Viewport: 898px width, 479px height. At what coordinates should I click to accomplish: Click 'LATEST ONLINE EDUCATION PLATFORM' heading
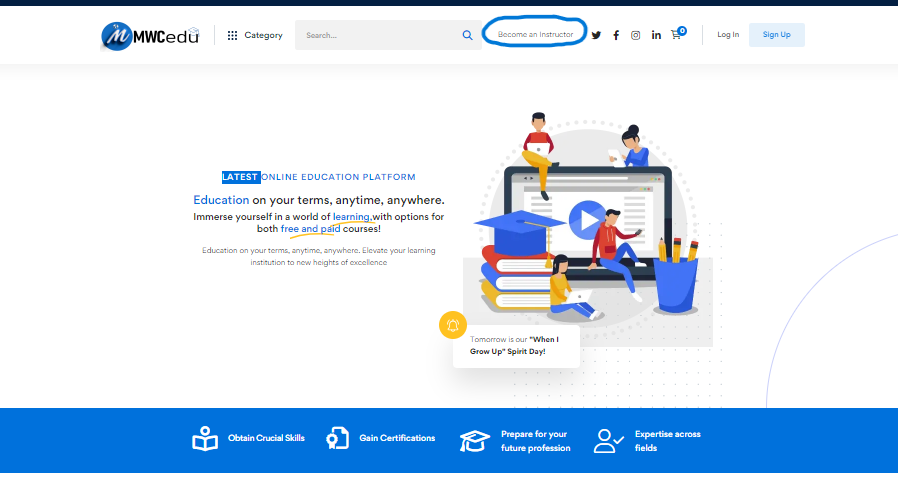318,177
